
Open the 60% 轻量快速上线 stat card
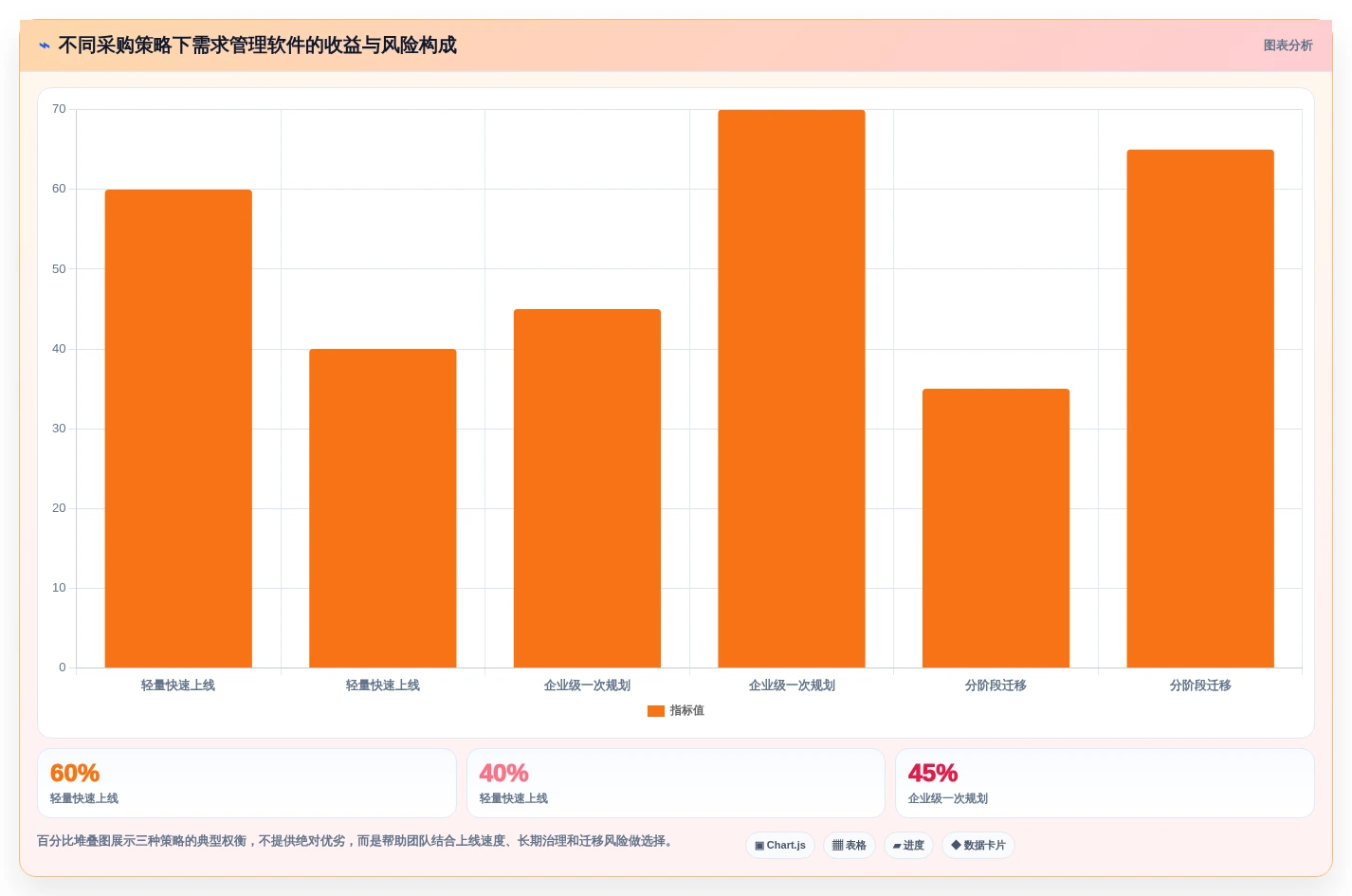click(x=247, y=783)
